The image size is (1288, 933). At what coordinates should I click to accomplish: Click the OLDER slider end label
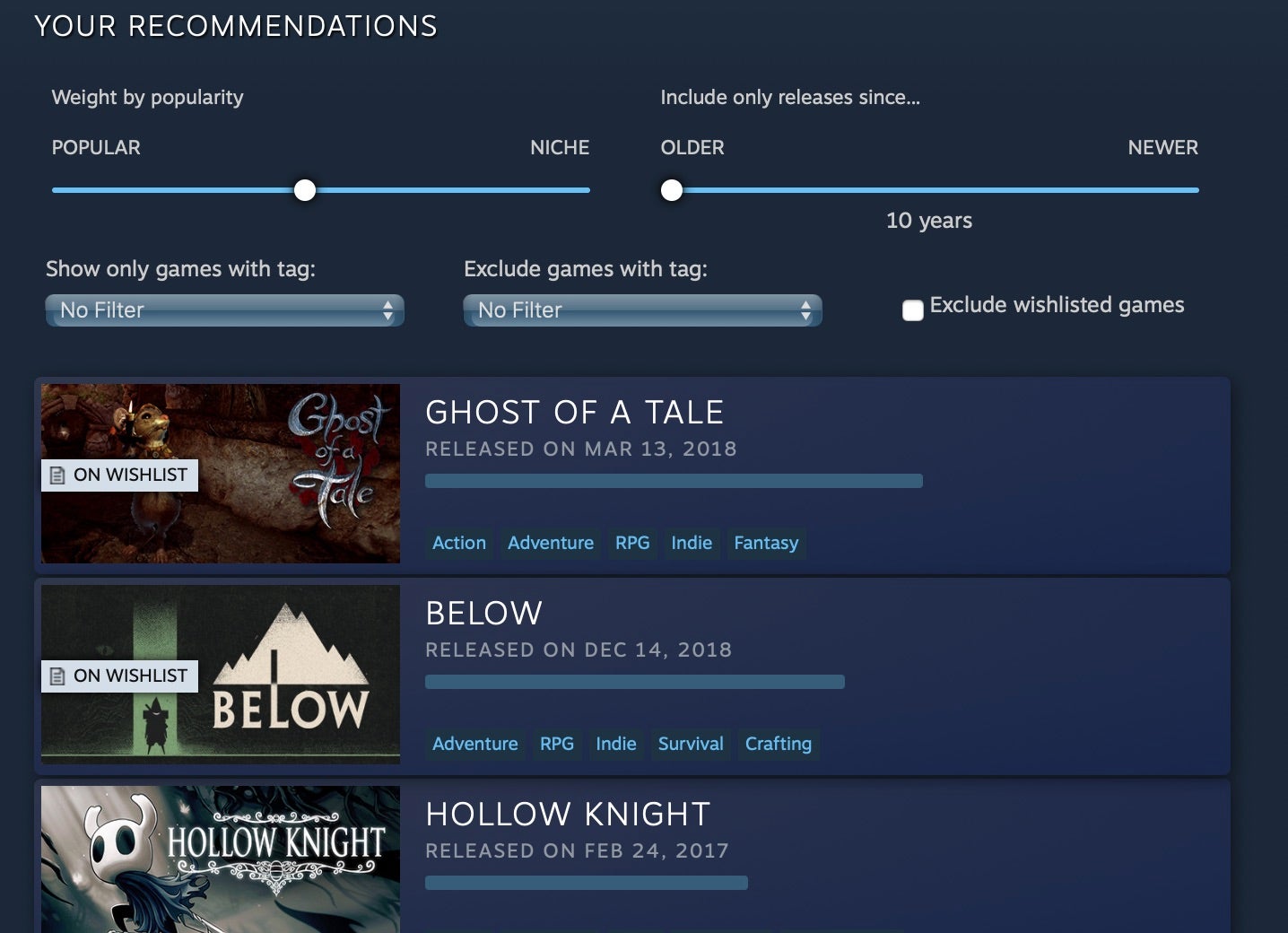click(x=692, y=148)
